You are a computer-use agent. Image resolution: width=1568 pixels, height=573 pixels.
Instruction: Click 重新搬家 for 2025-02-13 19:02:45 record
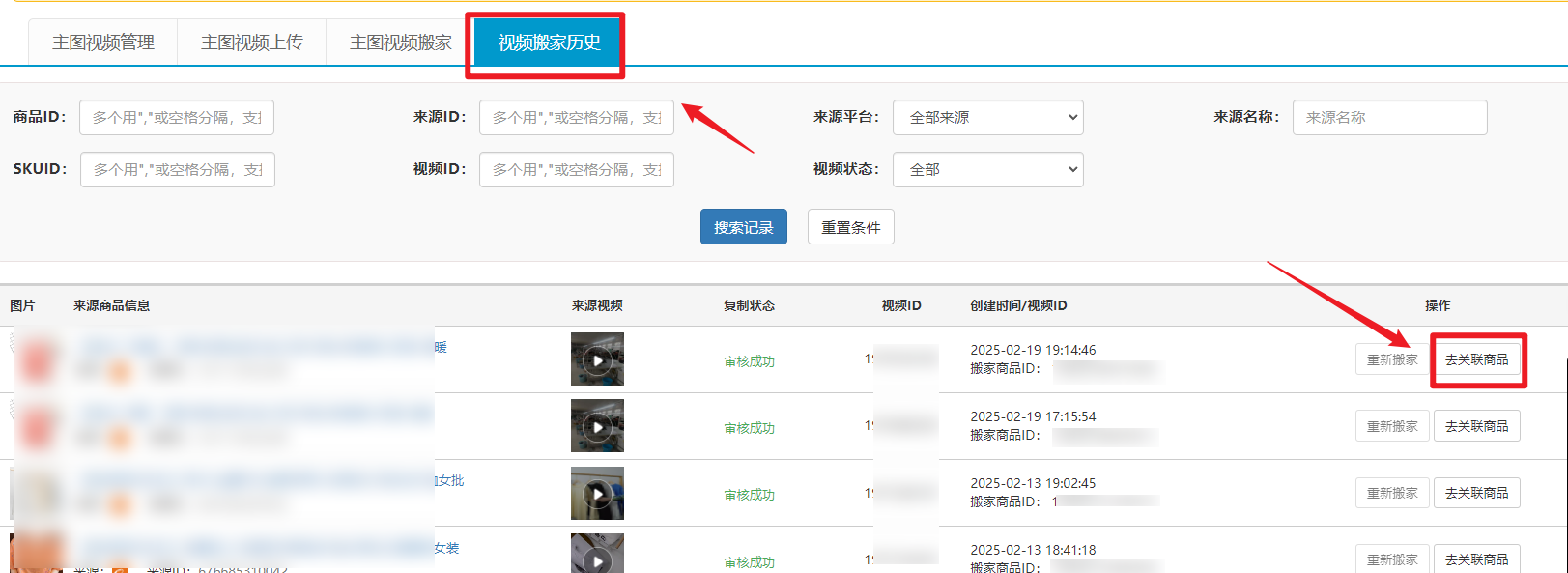click(1391, 493)
